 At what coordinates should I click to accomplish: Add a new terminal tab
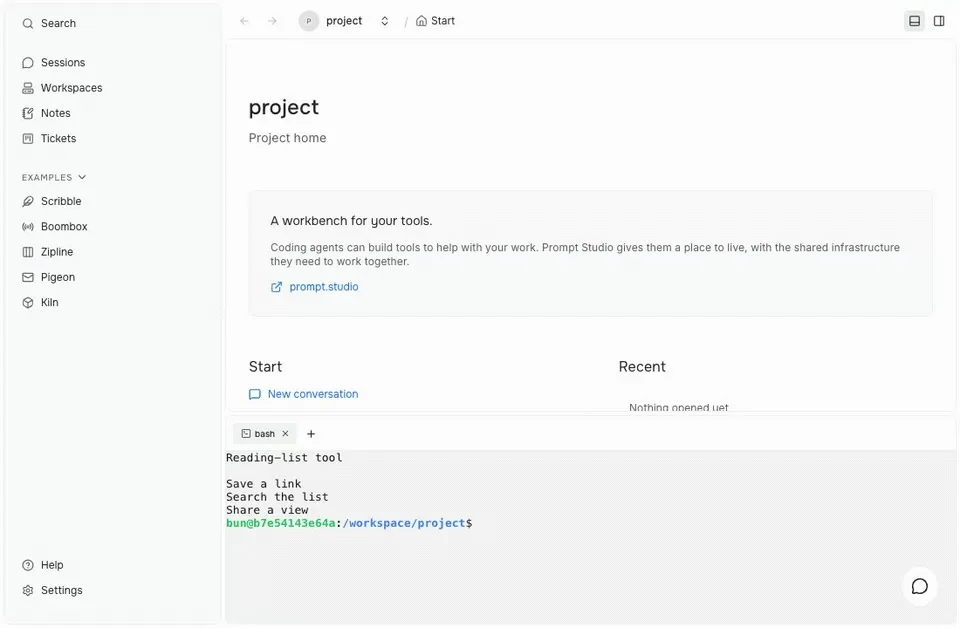311,433
